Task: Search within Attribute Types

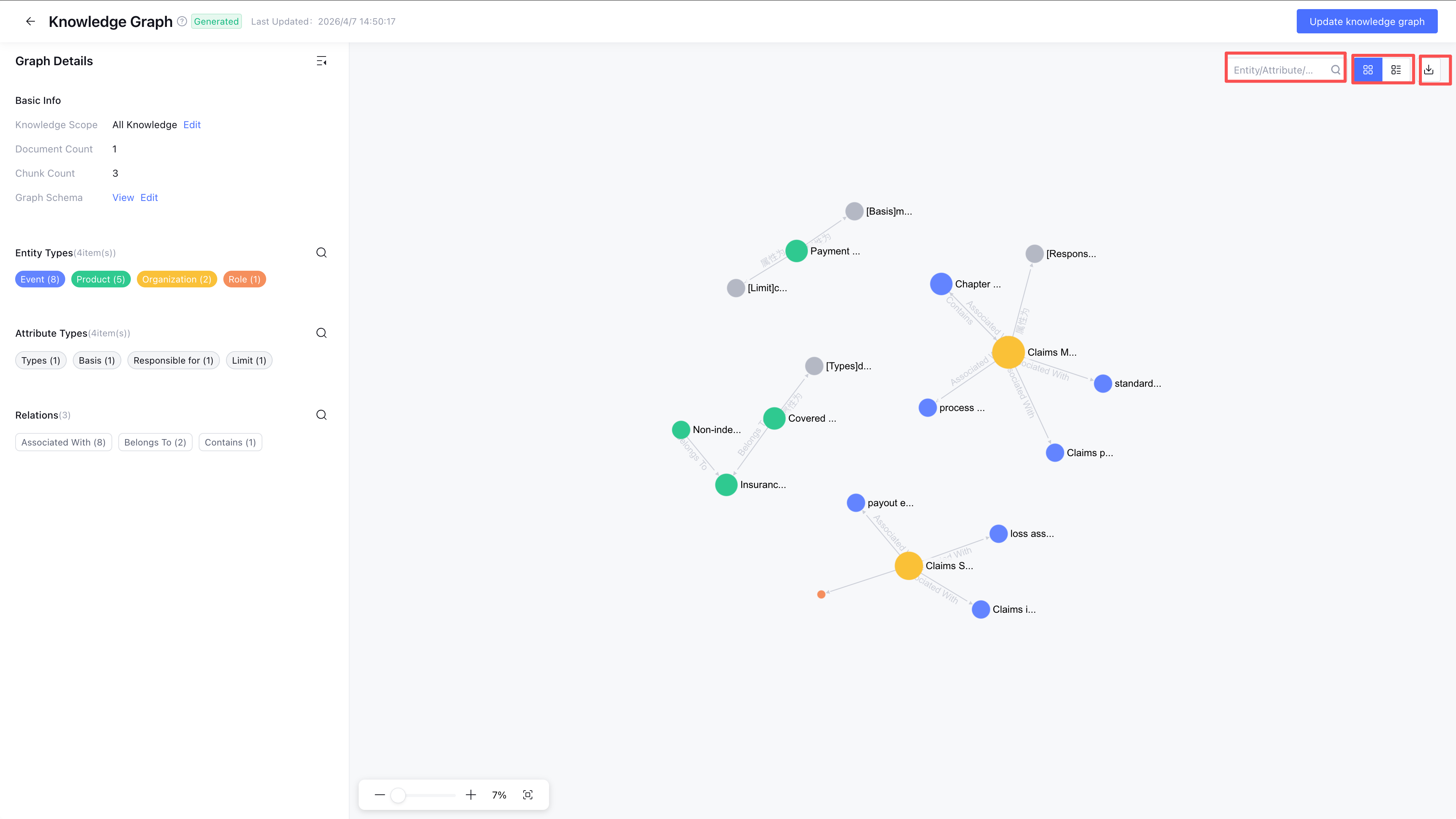Action: pos(321,333)
